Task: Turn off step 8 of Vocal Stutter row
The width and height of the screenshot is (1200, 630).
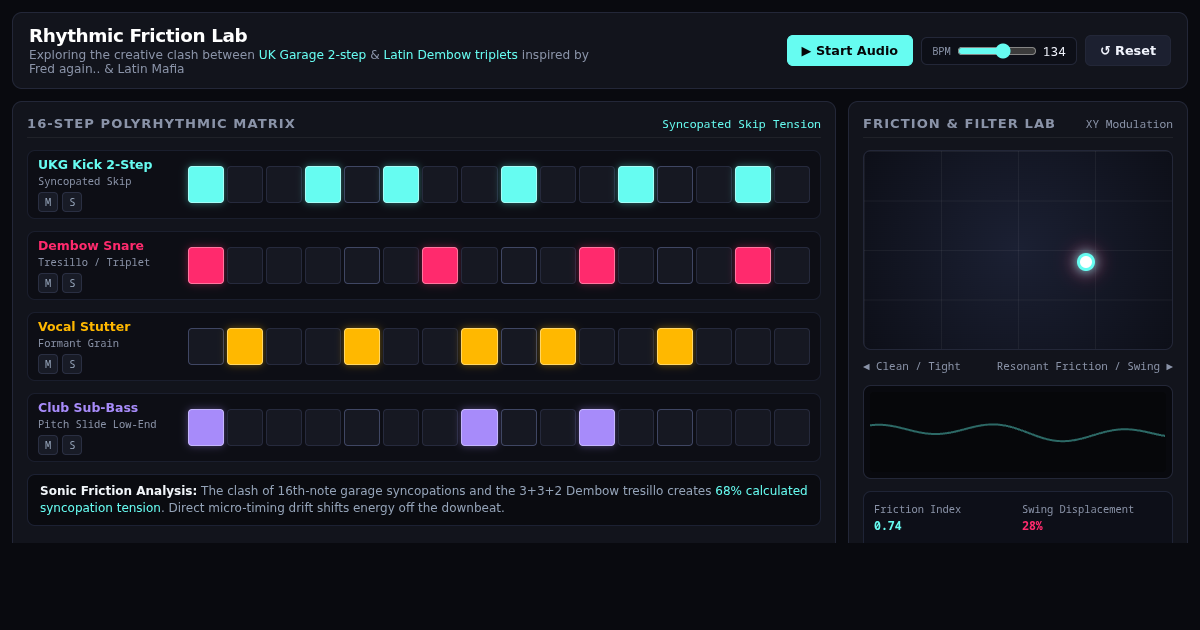Action: [479, 347]
